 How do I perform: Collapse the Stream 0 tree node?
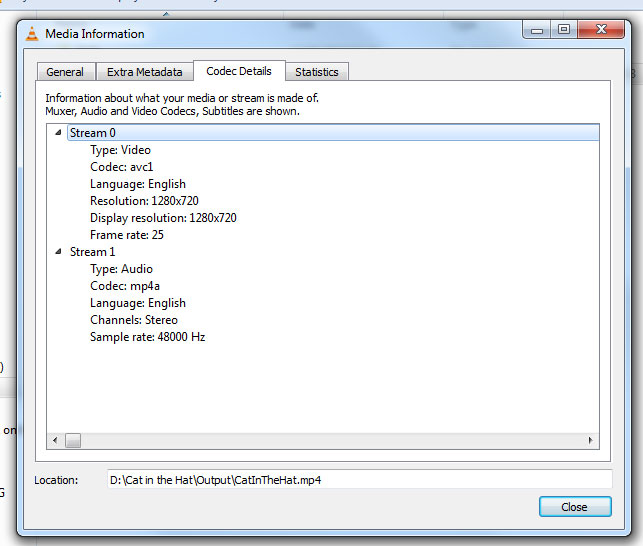pos(58,133)
